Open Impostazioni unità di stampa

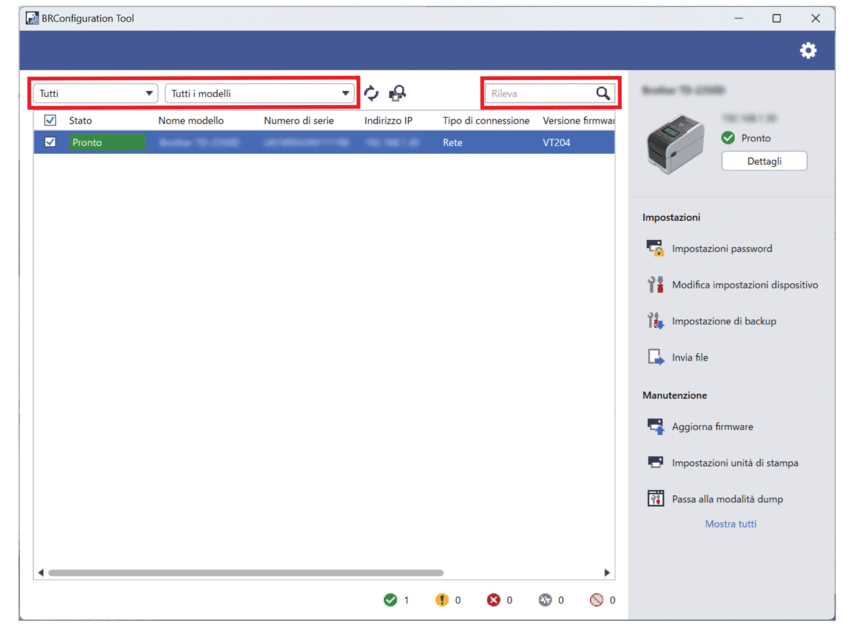coord(735,462)
